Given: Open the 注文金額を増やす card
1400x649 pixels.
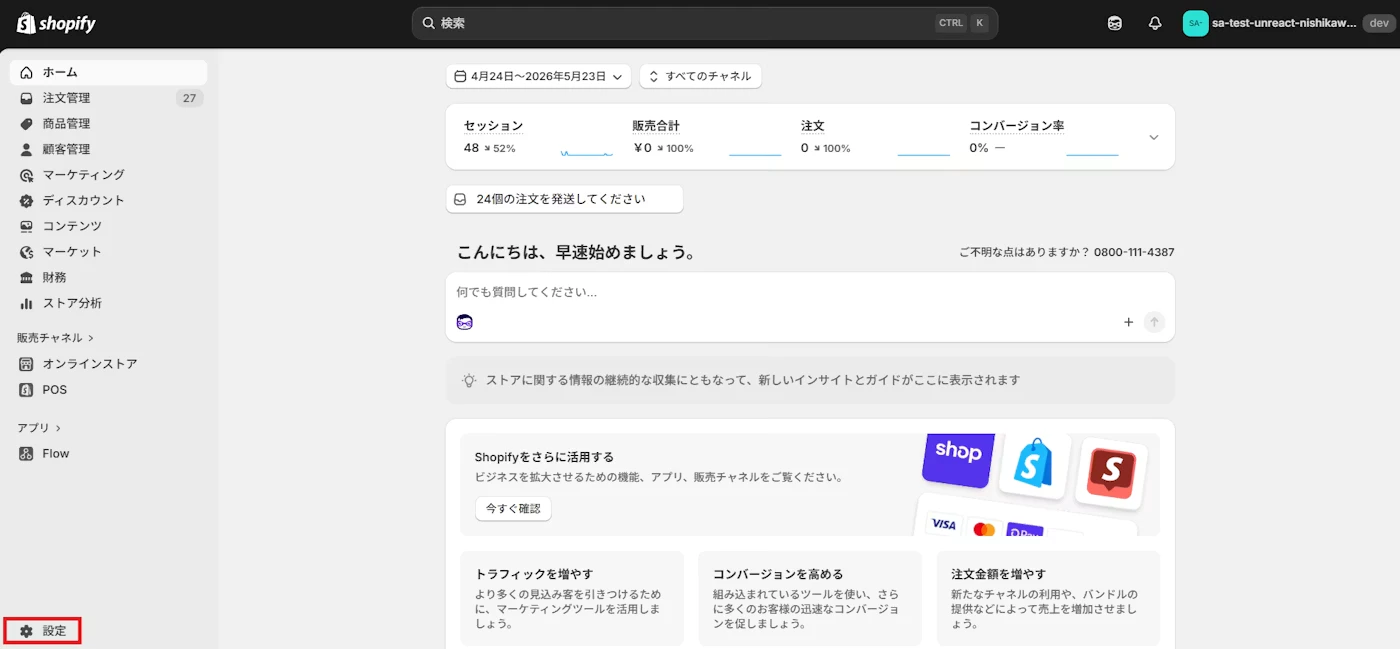Looking at the screenshot, I should point(1048,598).
